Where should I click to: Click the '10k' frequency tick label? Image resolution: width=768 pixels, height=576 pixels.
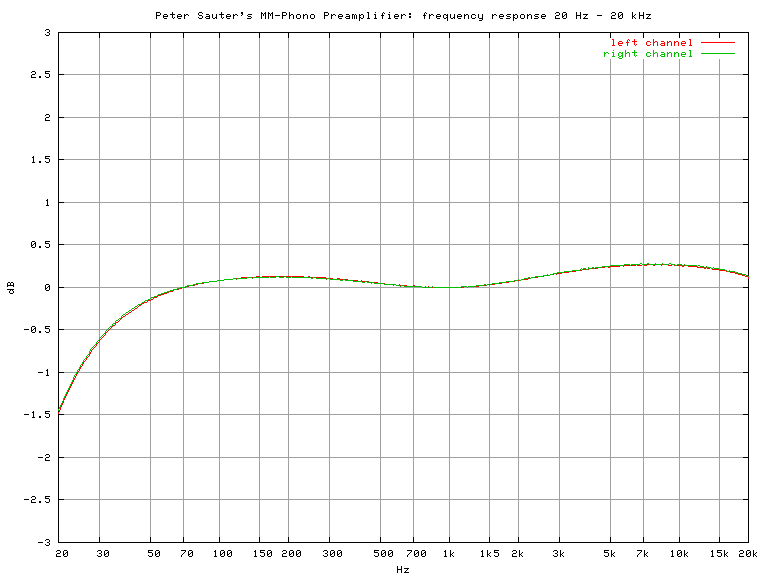tap(679, 553)
